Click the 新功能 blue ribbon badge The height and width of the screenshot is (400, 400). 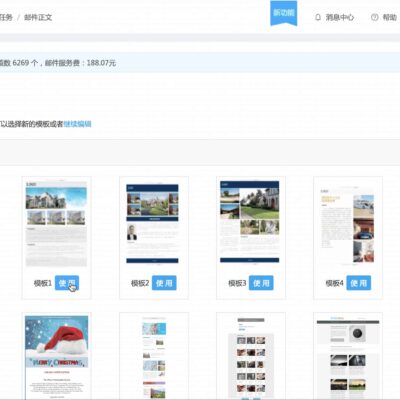[283, 13]
